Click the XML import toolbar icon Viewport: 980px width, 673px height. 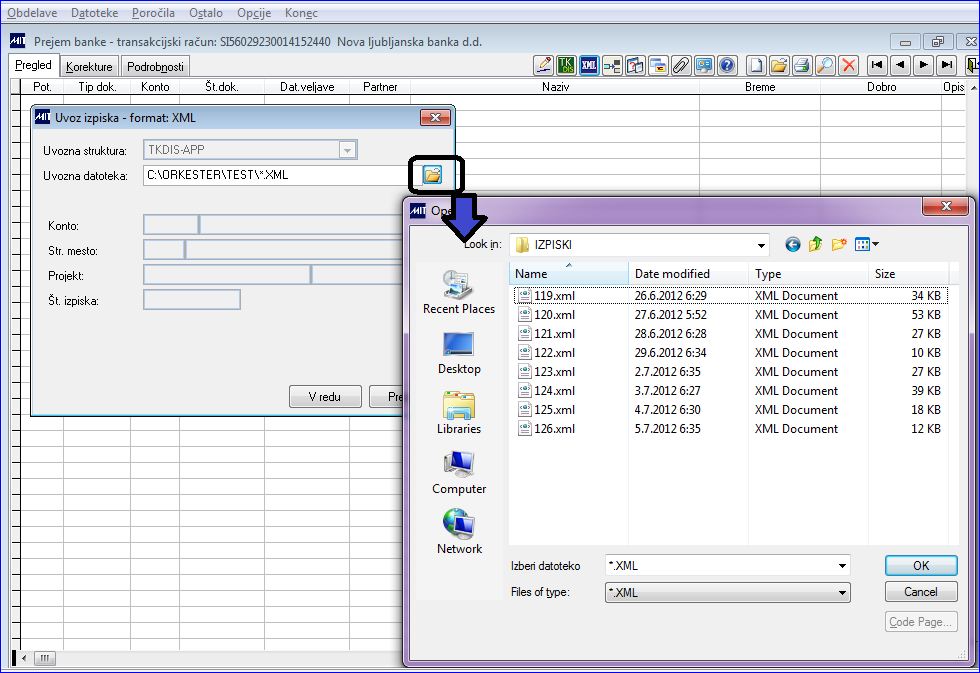[x=589, y=65]
